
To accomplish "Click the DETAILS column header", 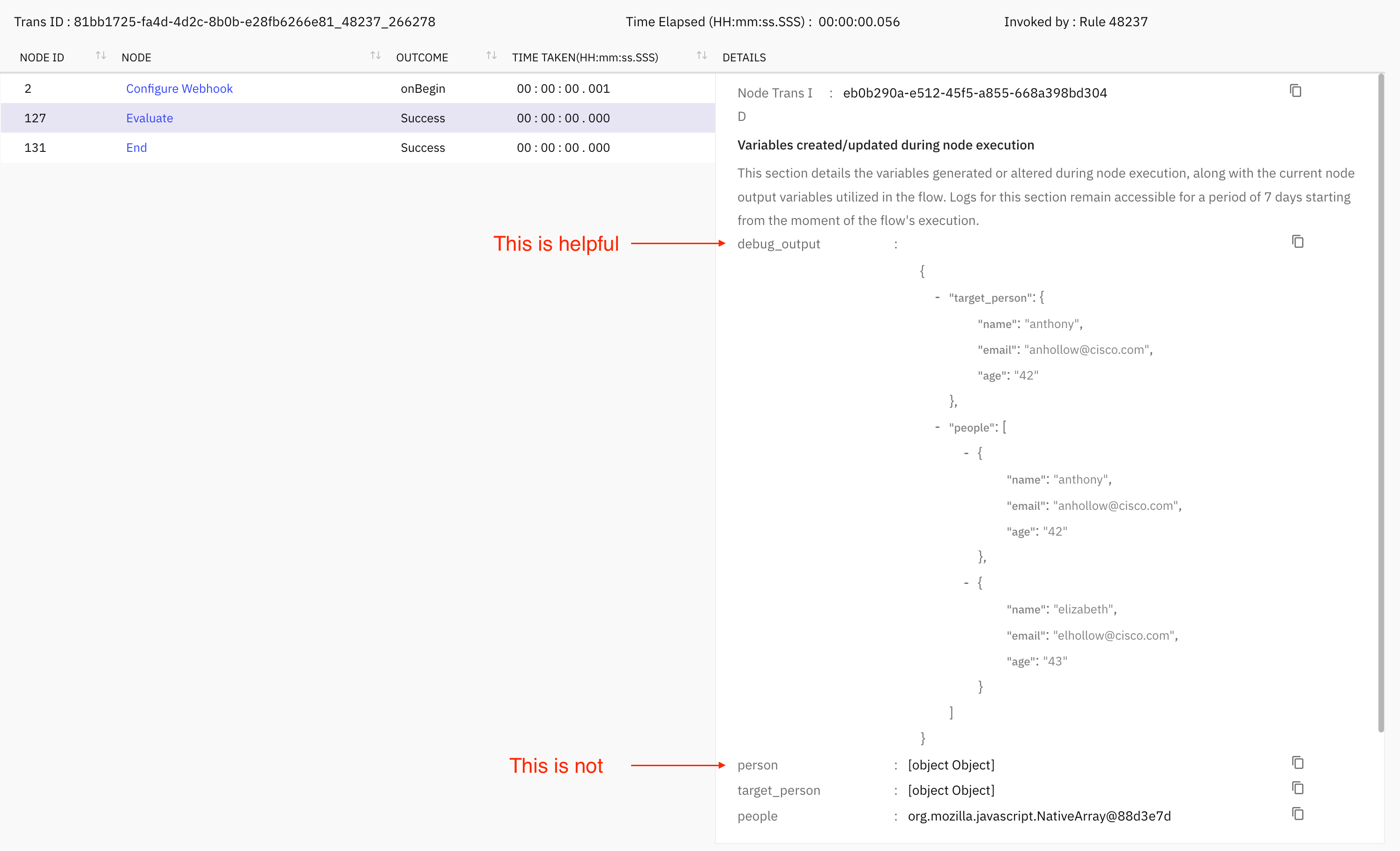I will click(744, 57).
